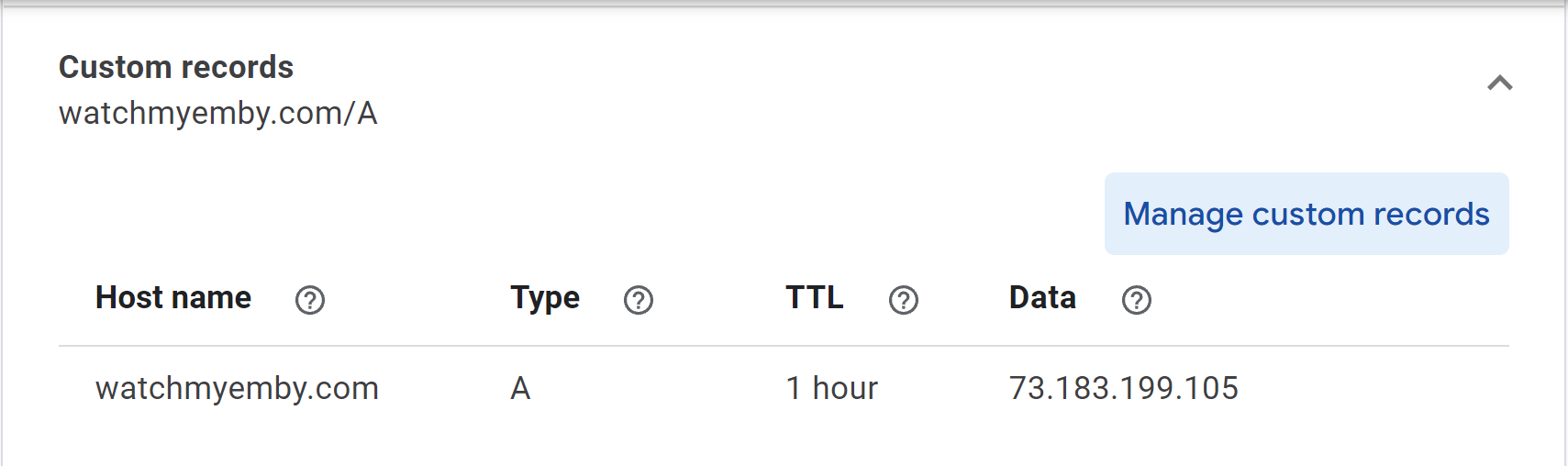
Task: Select the watchmyemby.com host name cell
Action: 237,388
